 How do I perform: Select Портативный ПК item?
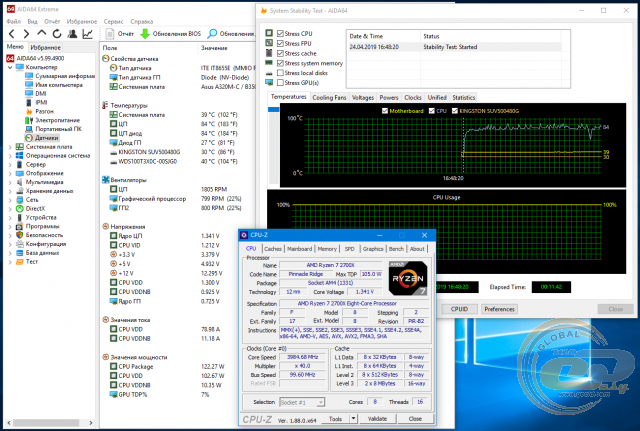click(58, 129)
